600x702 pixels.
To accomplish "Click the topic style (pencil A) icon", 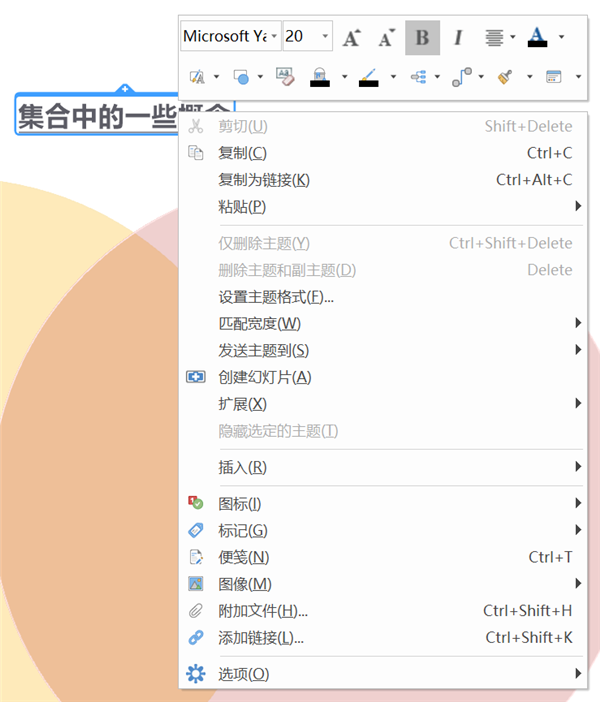I will pyautogui.click(x=197, y=77).
